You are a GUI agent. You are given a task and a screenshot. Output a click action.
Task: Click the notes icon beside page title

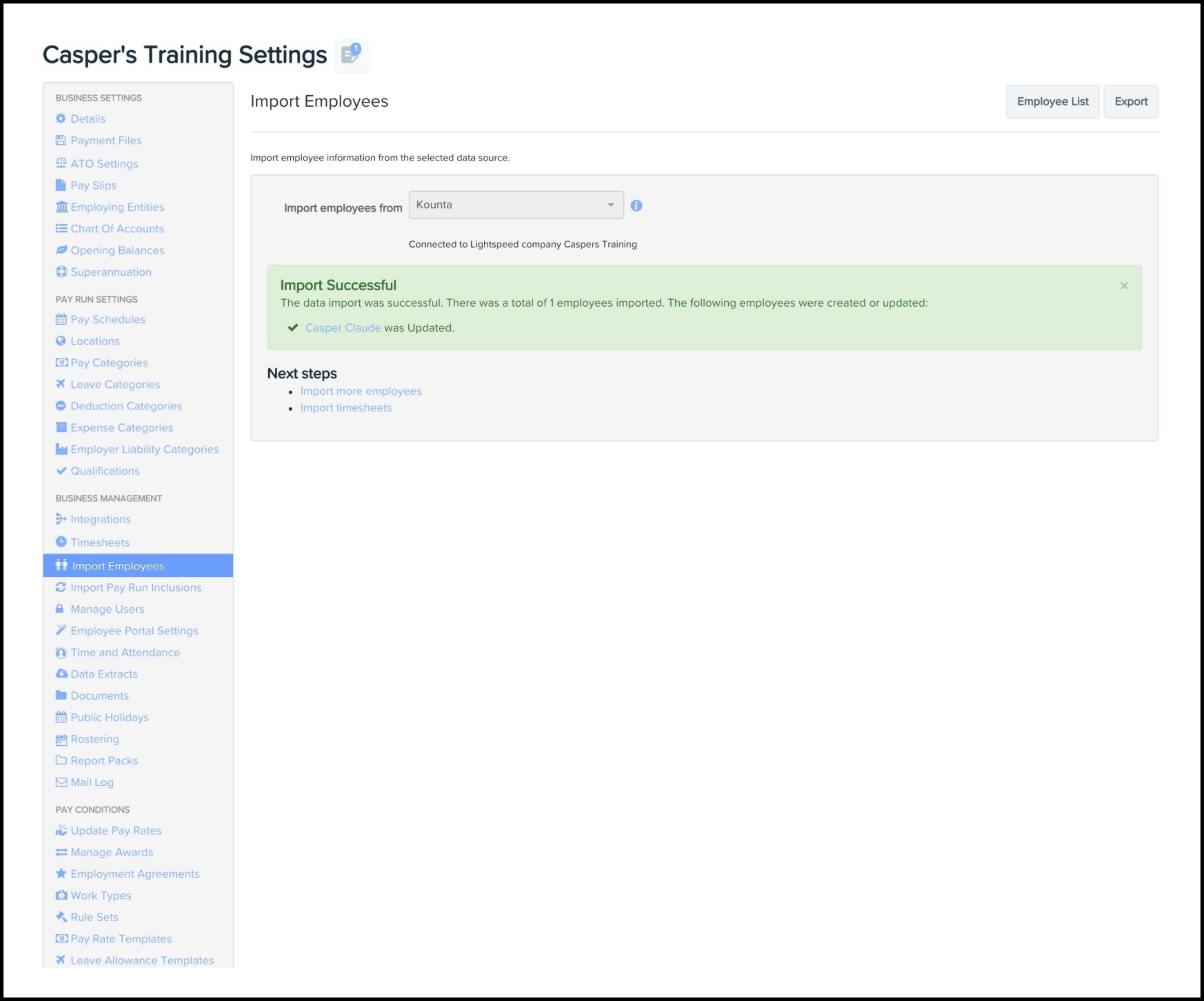[x=350, y=55]
